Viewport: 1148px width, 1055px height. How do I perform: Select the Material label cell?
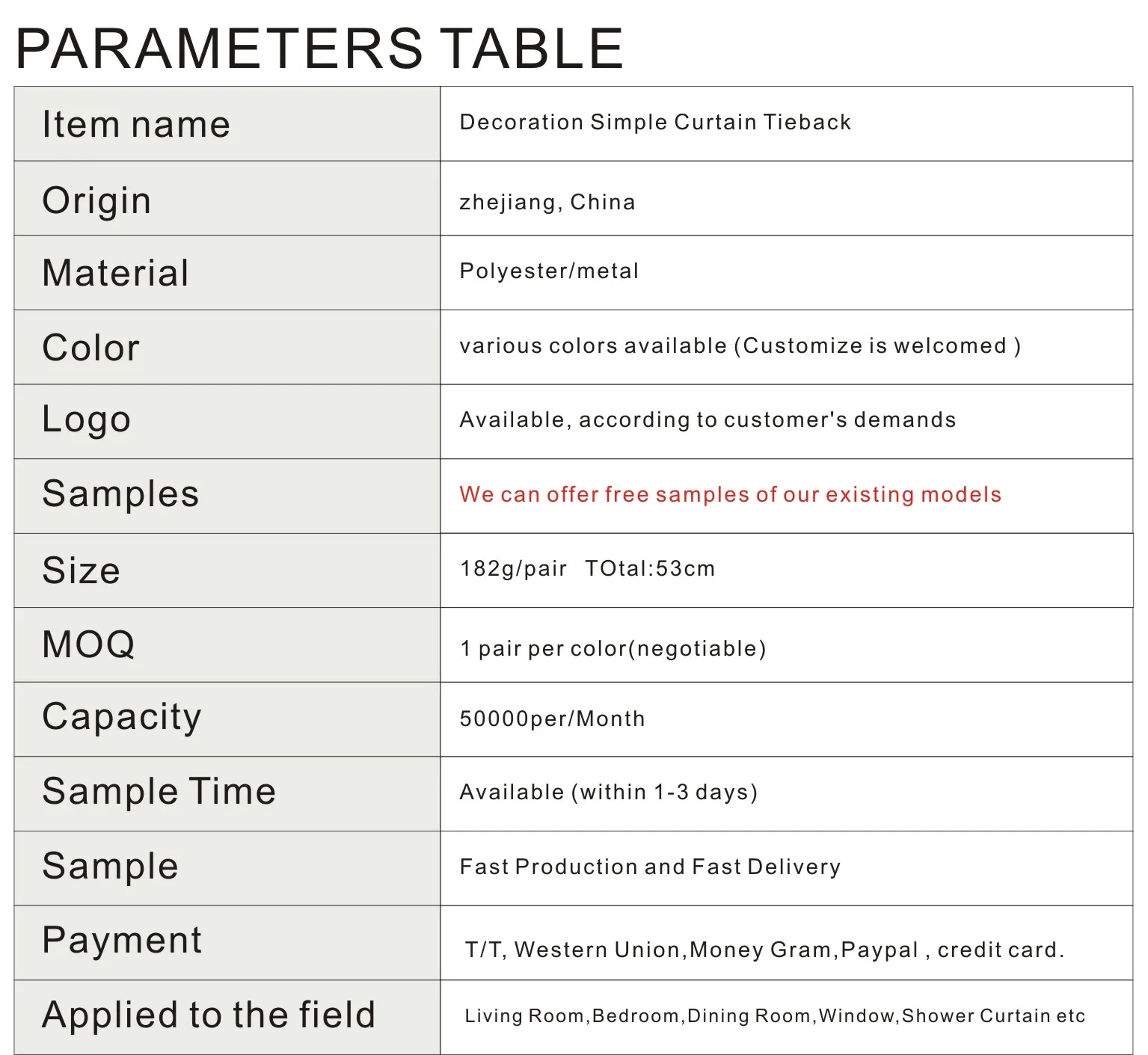(116, 273)
